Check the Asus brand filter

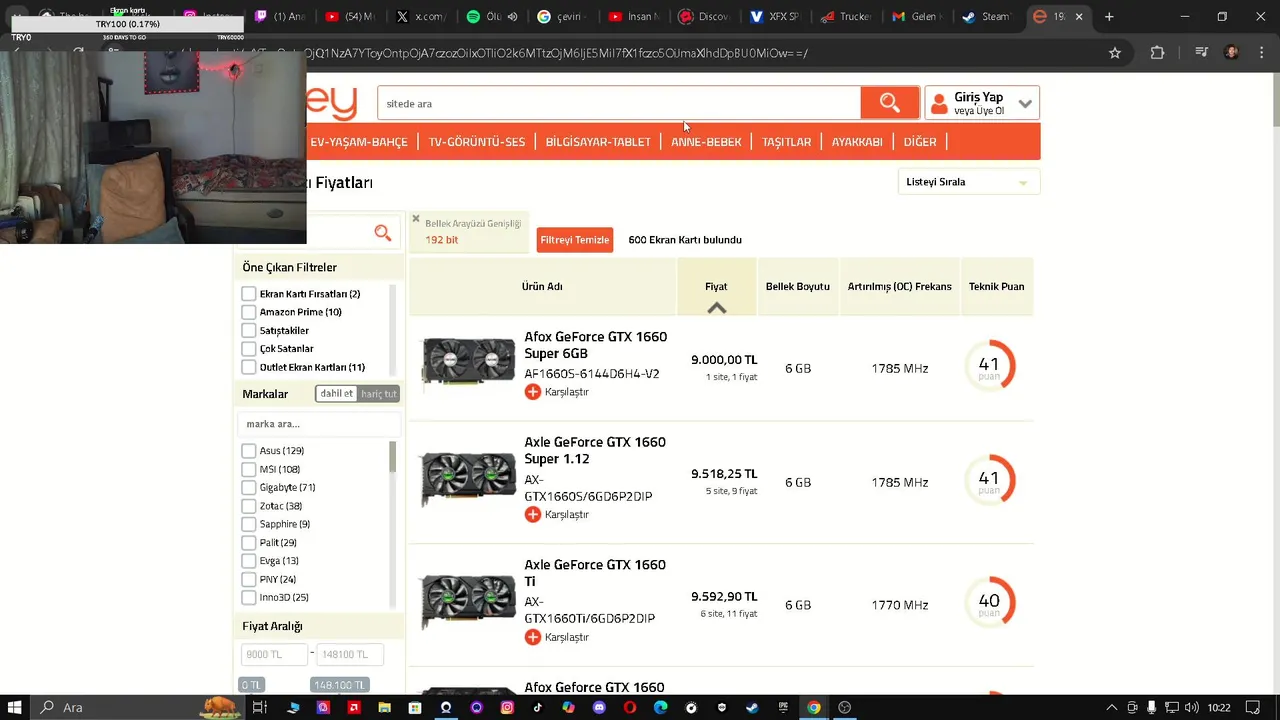pos(249,451)
